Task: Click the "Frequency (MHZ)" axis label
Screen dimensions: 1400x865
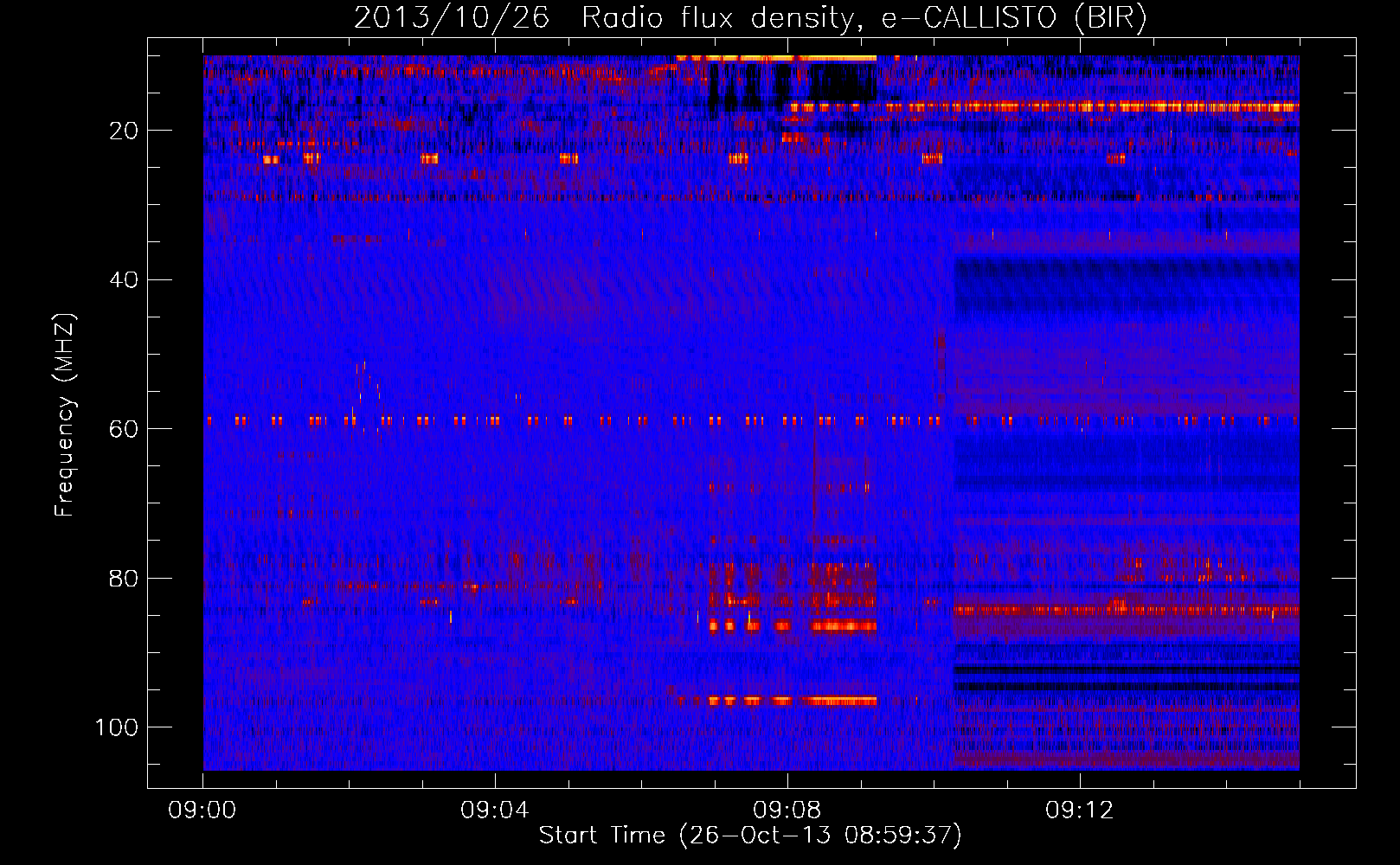Action: 65,415
